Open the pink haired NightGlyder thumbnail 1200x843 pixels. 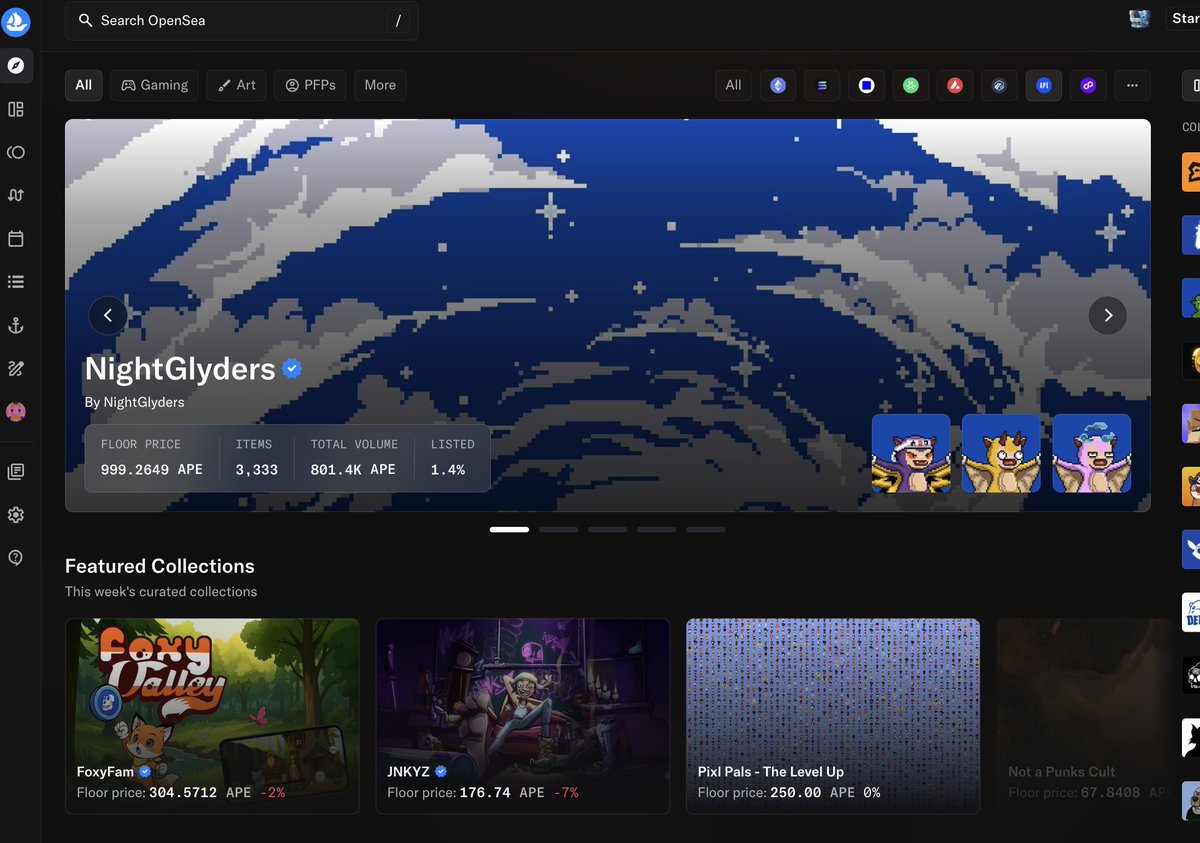[1092, 454]
